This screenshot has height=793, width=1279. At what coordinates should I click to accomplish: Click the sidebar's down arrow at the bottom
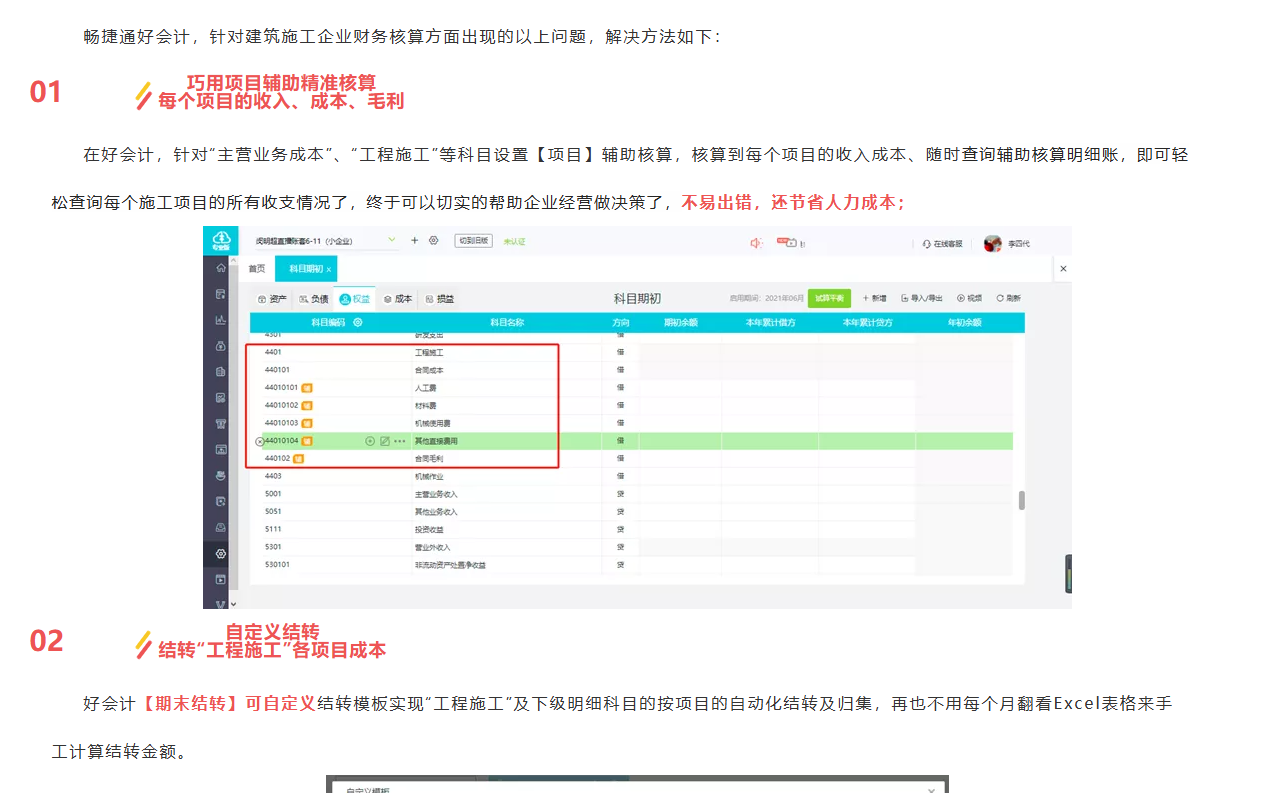coord(234,603)
